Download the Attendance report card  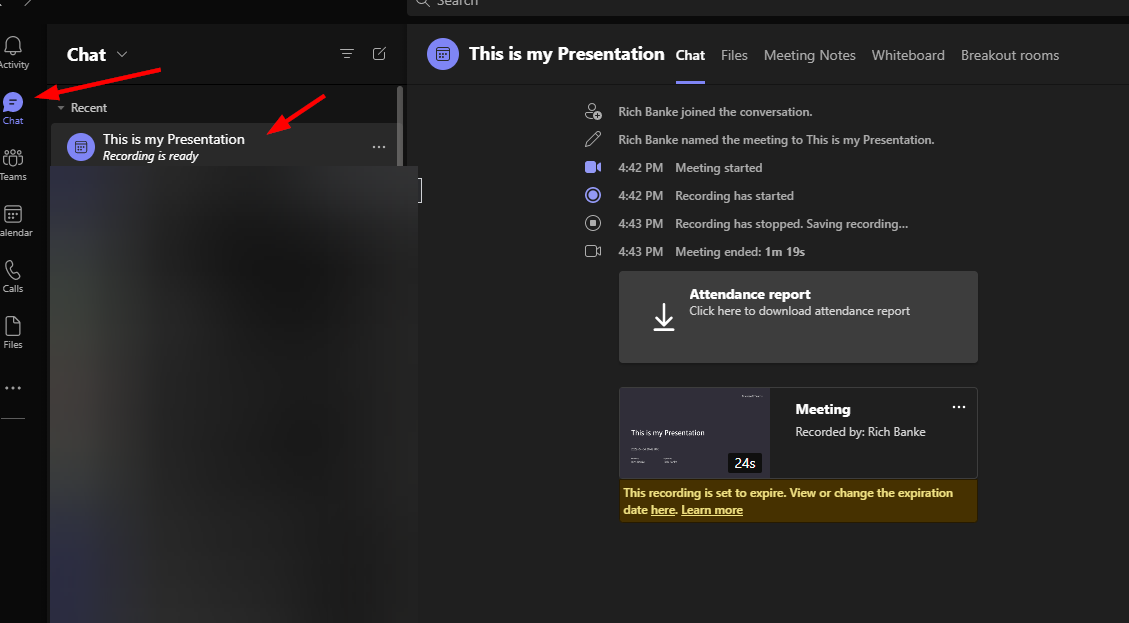pyautogui.click(x=798, y=317)
